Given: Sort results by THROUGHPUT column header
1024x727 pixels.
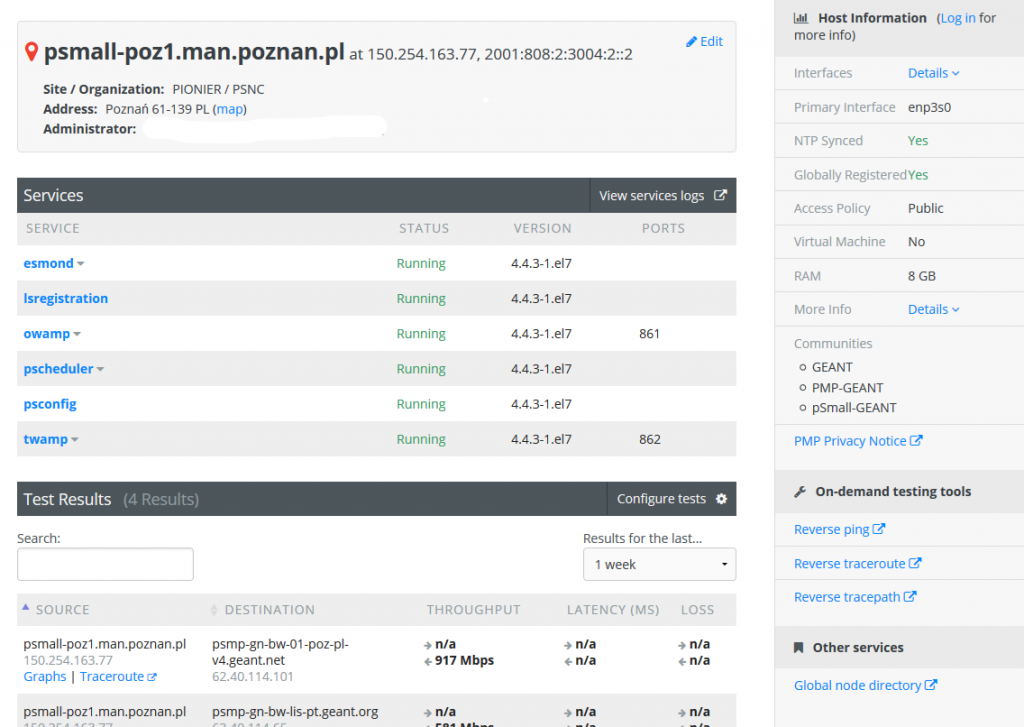Looking at the screenshot, I should click(473, 610).
